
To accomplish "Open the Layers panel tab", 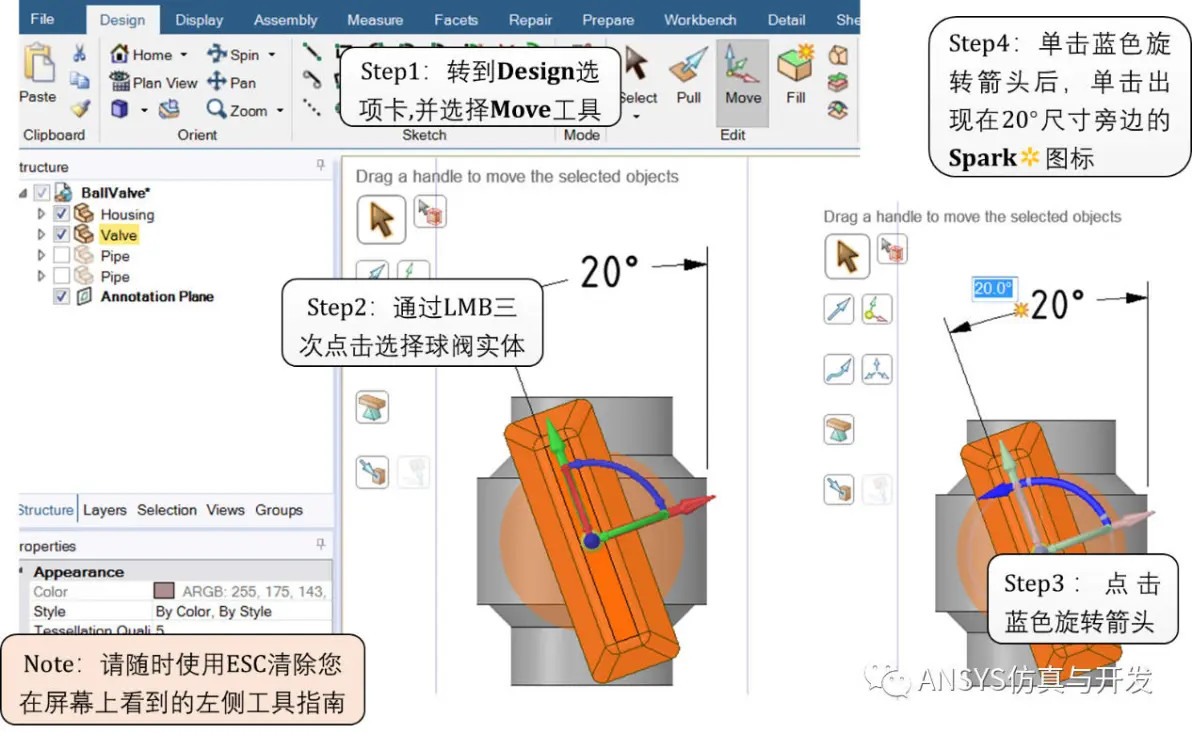I will click(x=105, y=509).
